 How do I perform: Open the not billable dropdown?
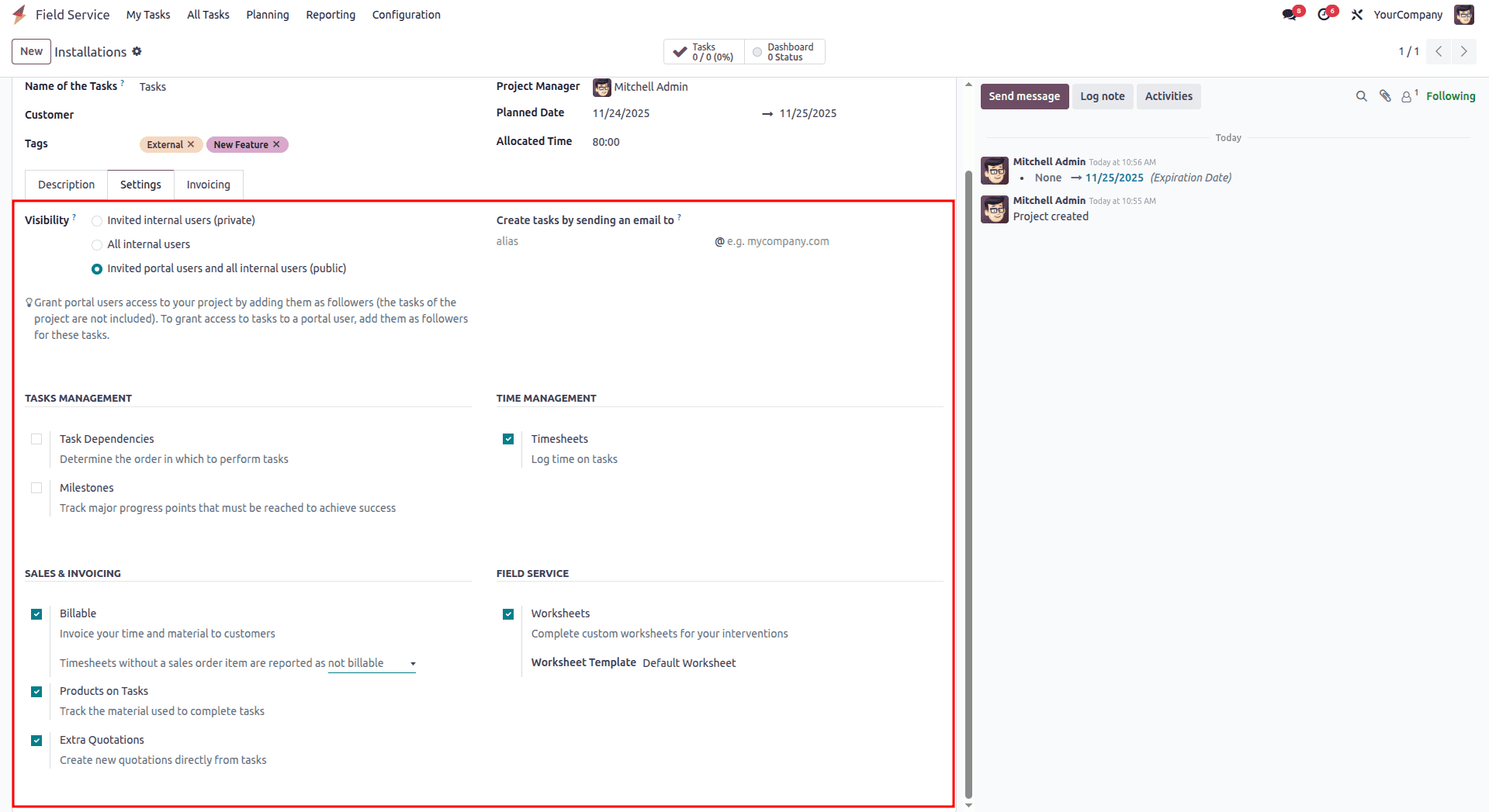click(x=370, y=663)
